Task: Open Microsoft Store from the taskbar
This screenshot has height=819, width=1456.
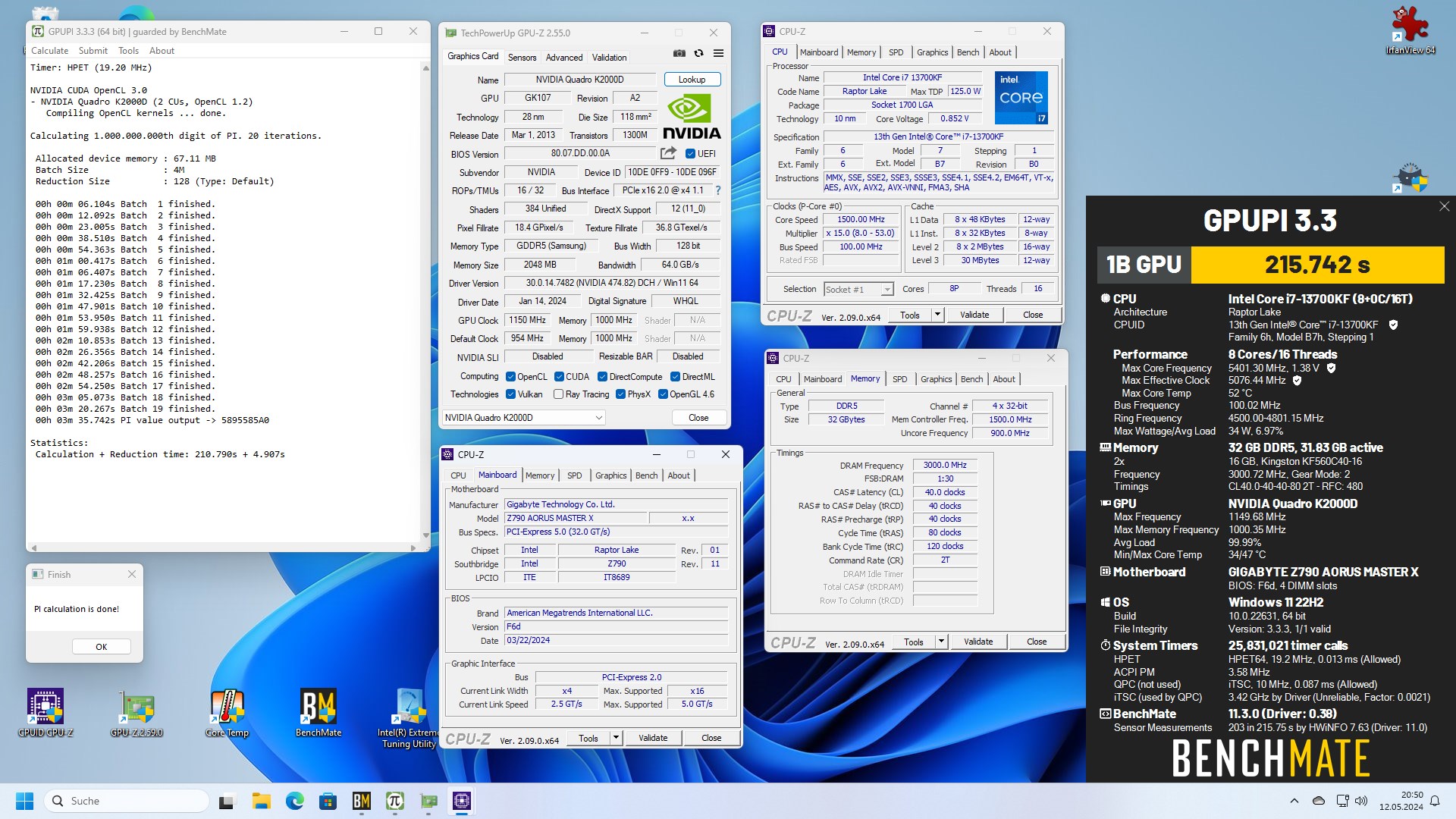Action: (328, 801)
